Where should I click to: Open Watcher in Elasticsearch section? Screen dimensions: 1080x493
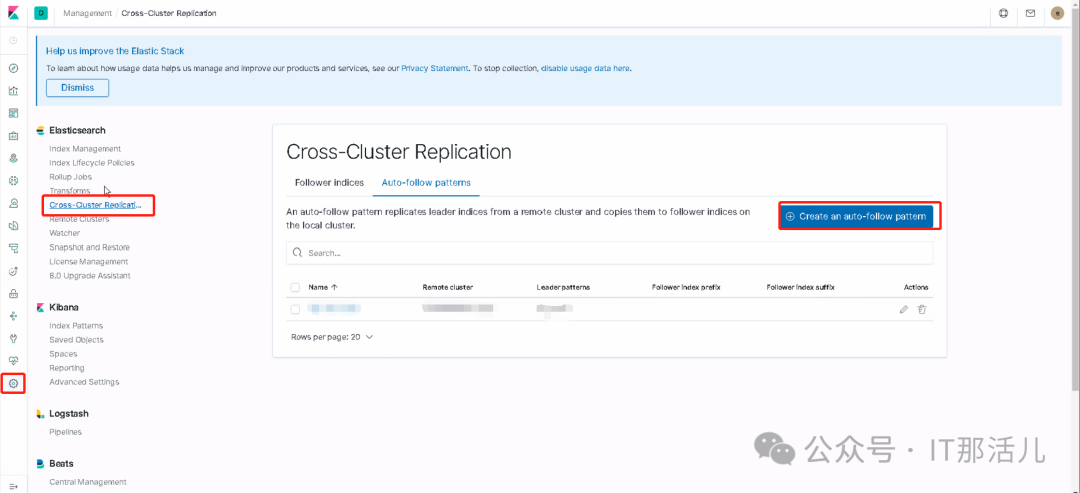click(65, 233)
